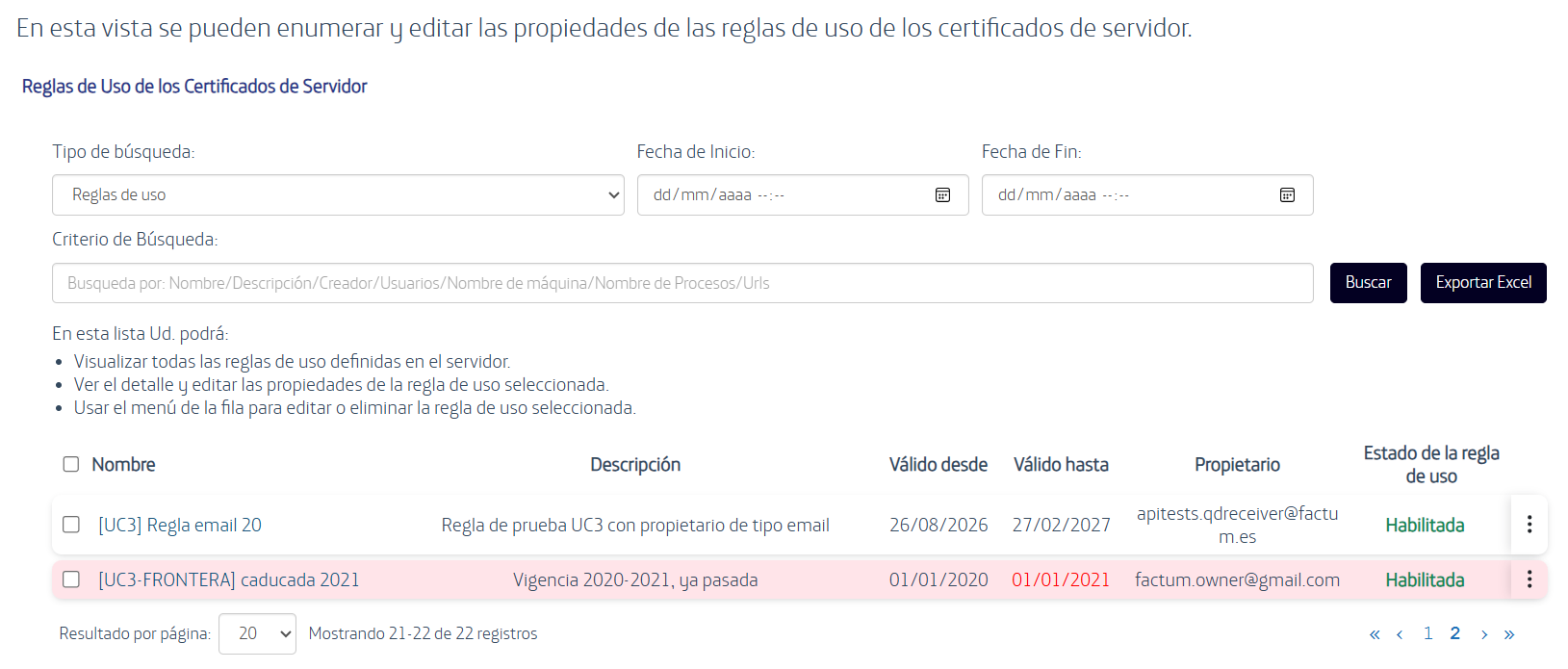This screenshot has height=669, width=1568.
Task: Click Habilitada status of [UC3] Regla email 20
Action: (1425, 525)
